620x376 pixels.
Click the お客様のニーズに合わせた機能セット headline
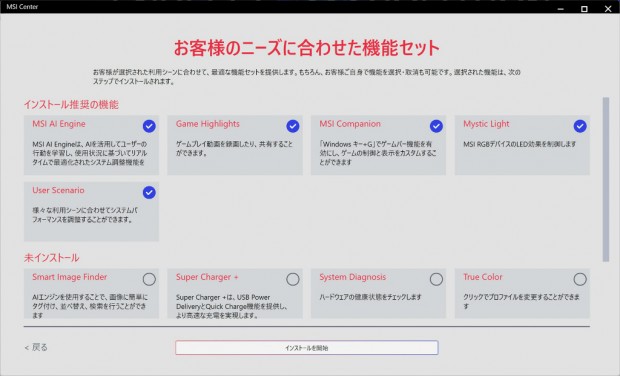coord(307,48)
